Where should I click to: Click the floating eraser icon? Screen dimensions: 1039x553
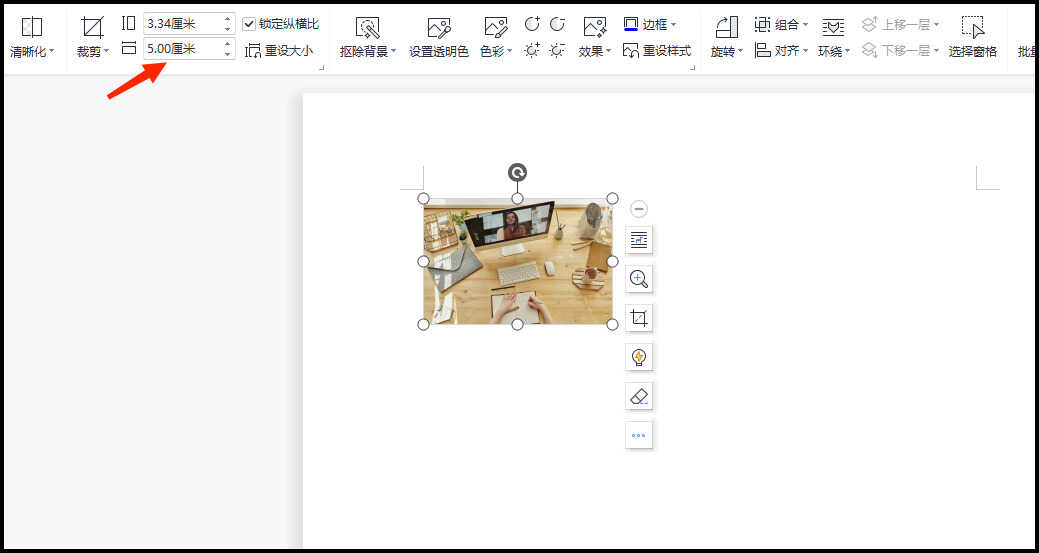tap(639, 396)
